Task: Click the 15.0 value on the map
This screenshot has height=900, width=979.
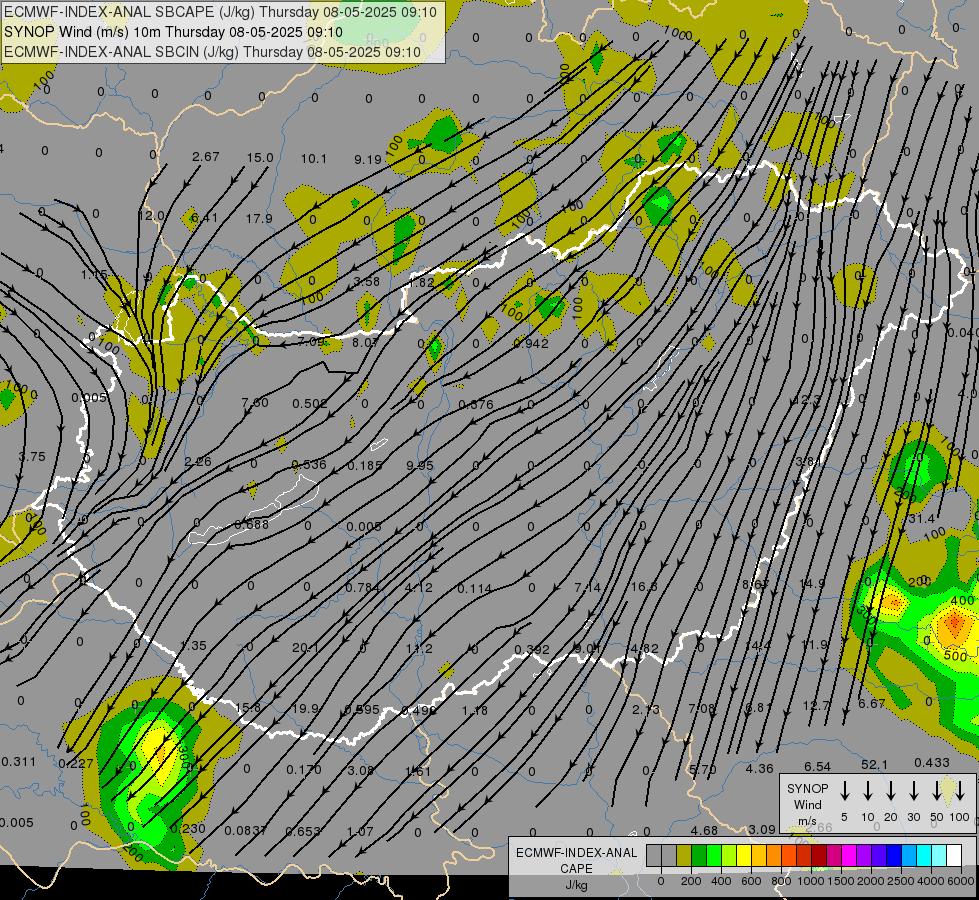Action: 260,158
